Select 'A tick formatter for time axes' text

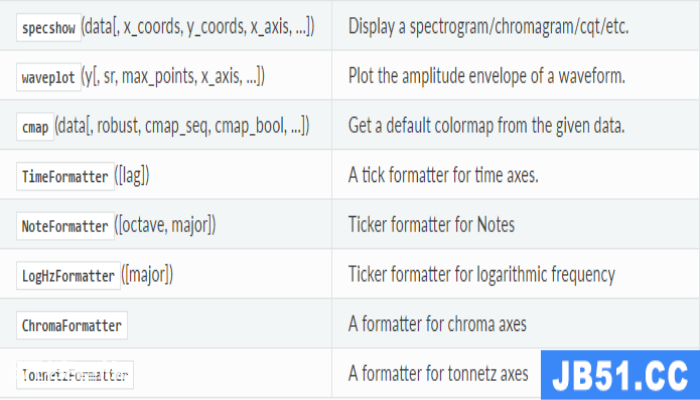443,175
